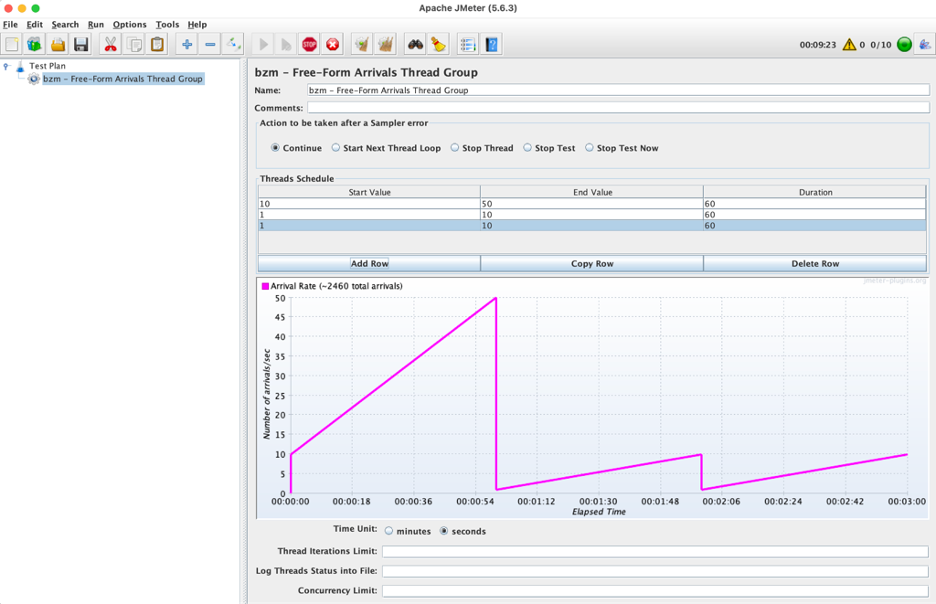Screen dimensions: 936x604
Task: Open the Edit menu
Action: (x=35, y=24)
